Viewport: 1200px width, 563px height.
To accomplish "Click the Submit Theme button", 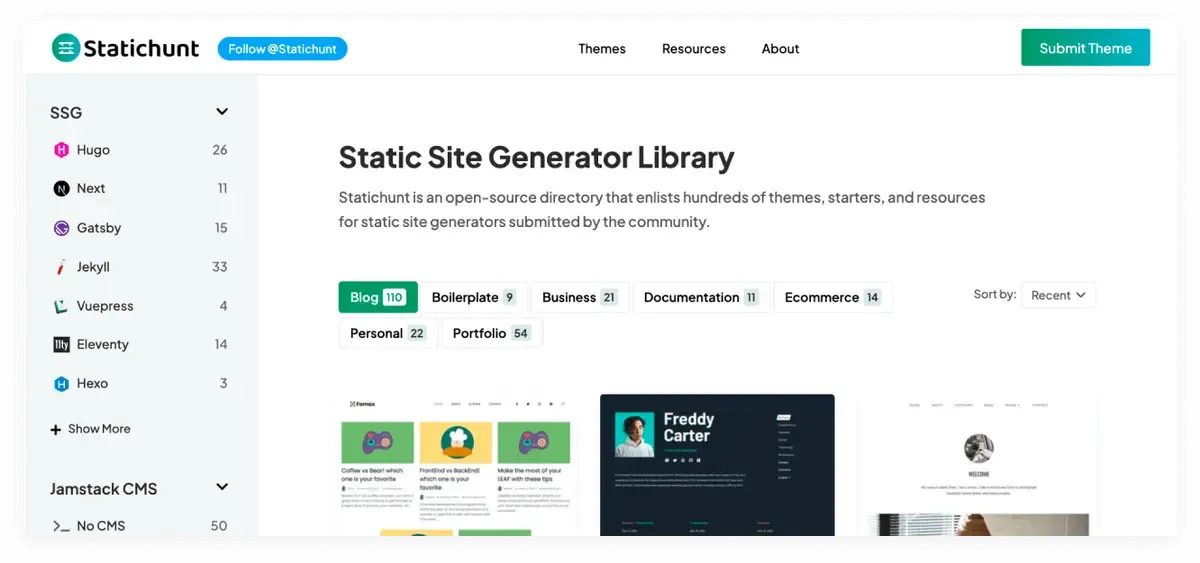I will point(1085,48).
